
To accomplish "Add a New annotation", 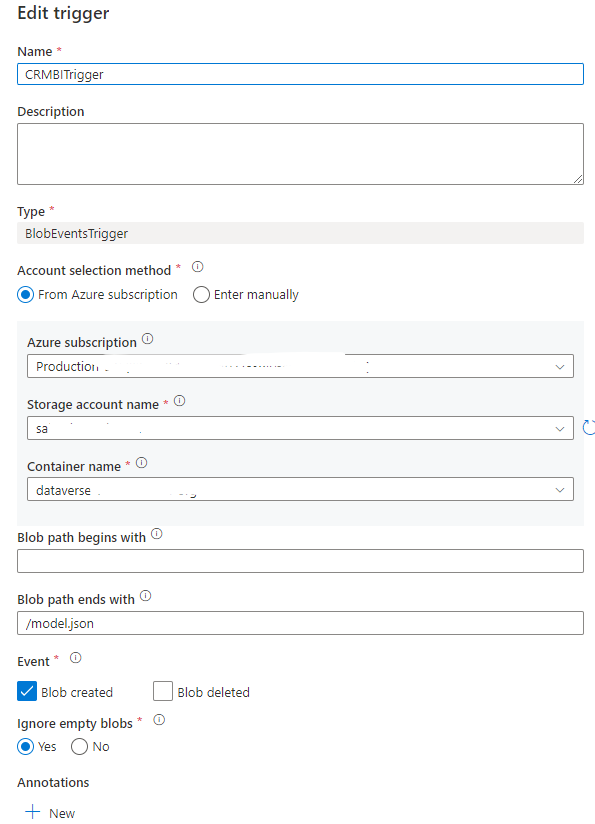I will tap(50, 812).
